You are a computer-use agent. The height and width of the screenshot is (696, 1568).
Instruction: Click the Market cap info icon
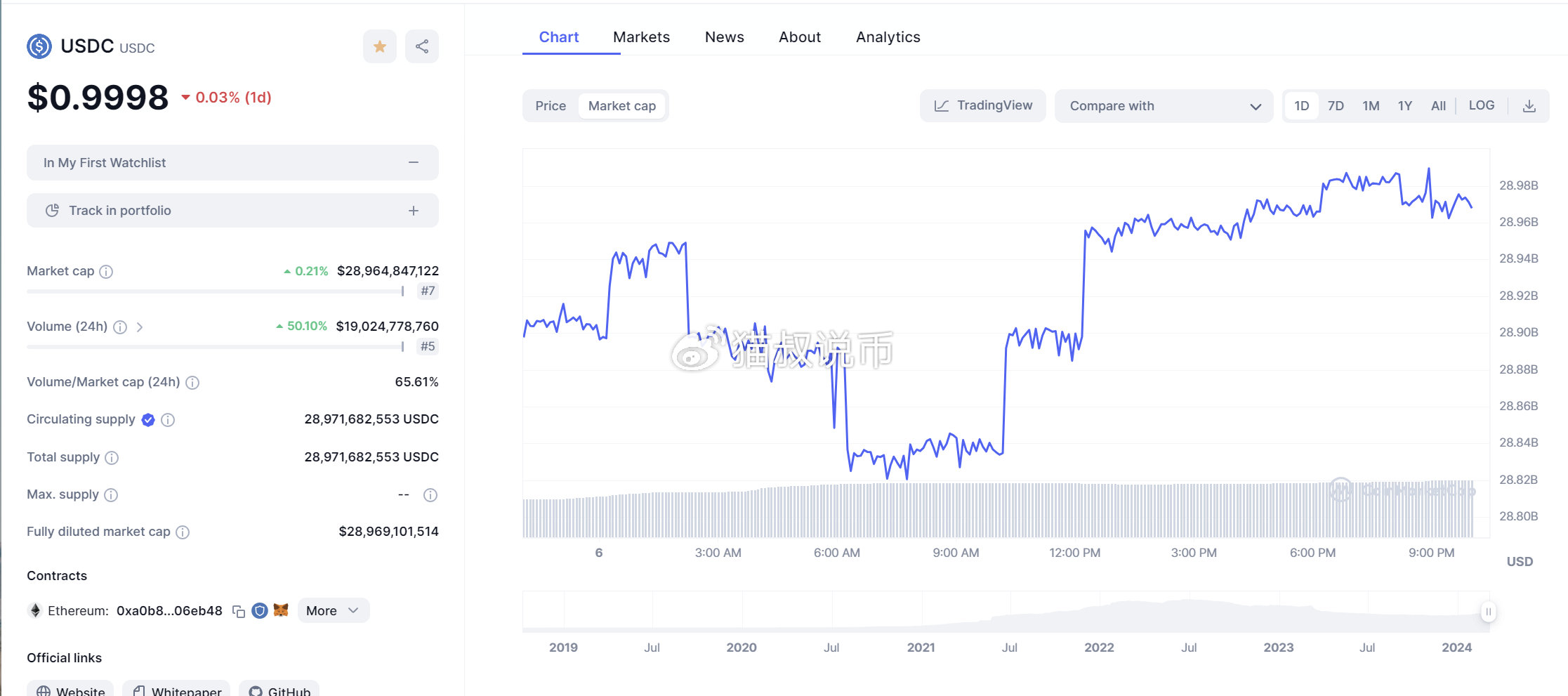(x=106, y=272)
